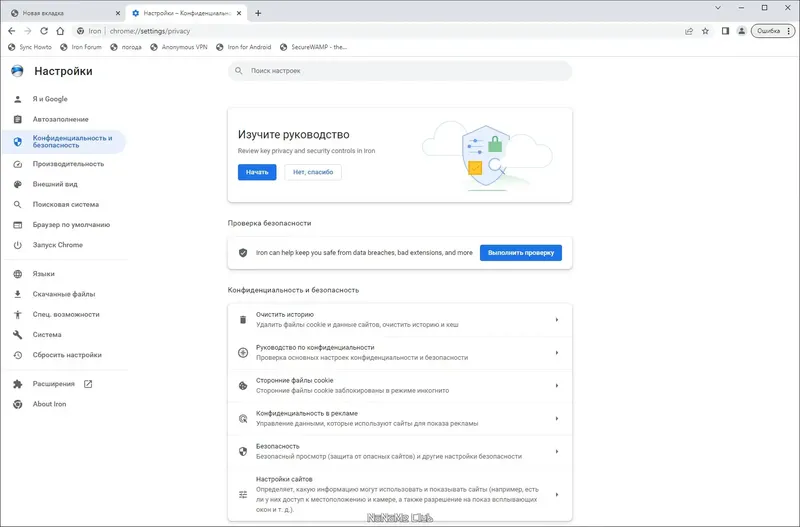Expand arrow on Сторонние файлы cookie row
The image size is (800, 527).
click(x=557, y=386)
